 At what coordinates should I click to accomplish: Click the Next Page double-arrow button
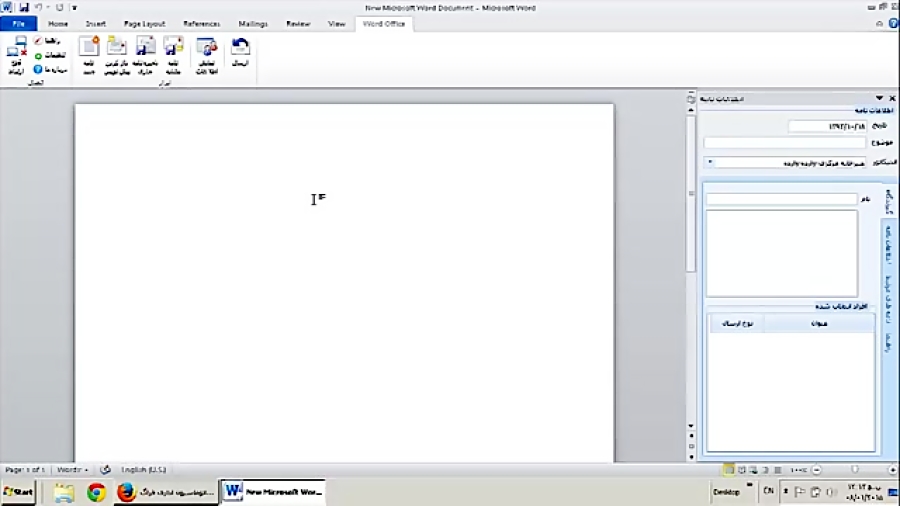(x=690, y=457)
